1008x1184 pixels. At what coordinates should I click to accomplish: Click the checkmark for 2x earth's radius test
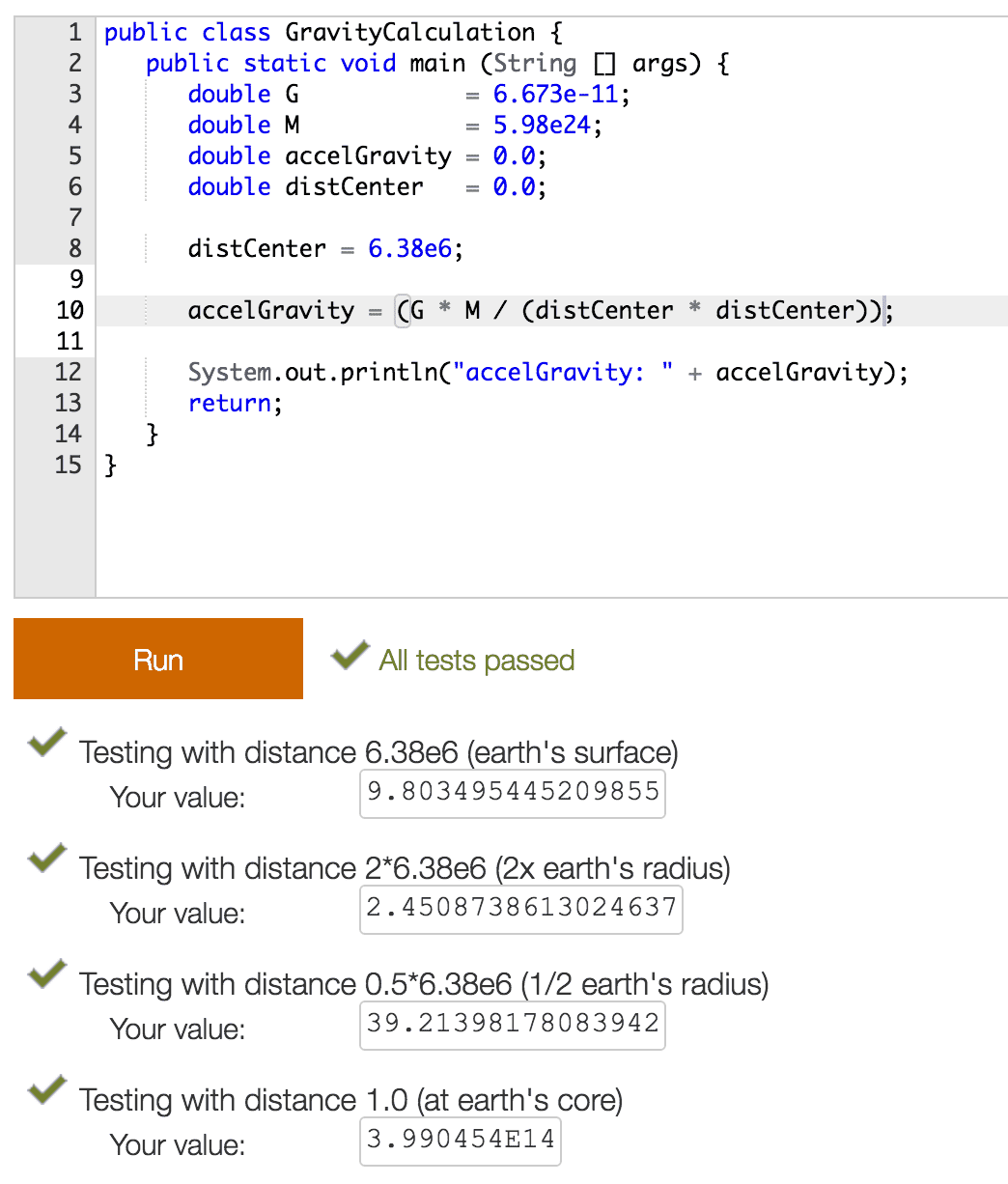(x=47, y=860)
